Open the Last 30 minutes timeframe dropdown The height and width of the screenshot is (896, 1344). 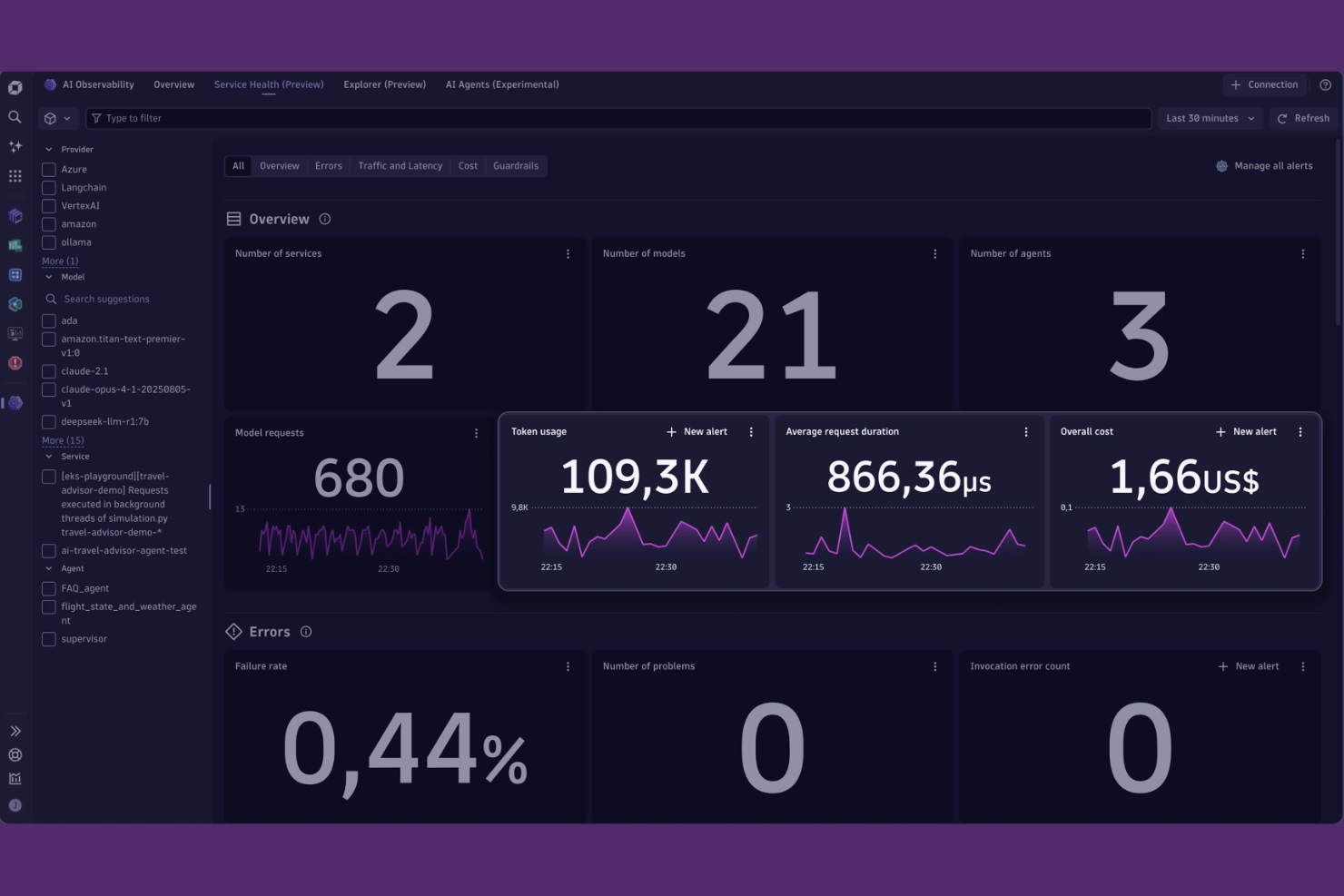pyautogui.click(x=1209, y=118)
